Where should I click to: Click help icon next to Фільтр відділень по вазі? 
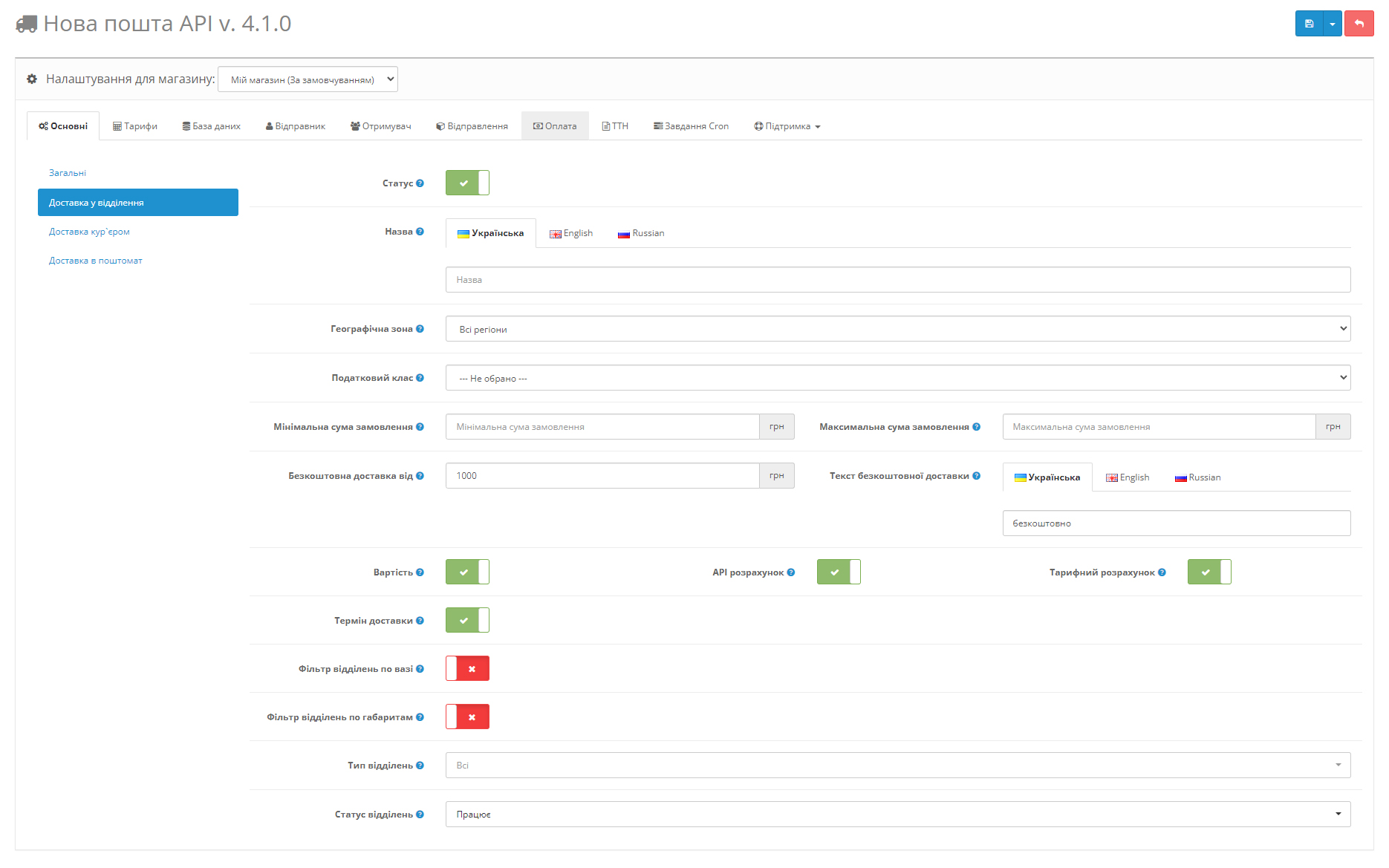(420, 669)
